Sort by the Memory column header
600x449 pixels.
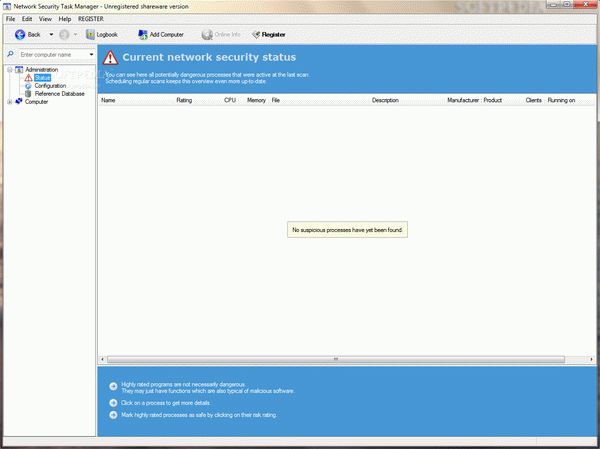tap(256, 100)
